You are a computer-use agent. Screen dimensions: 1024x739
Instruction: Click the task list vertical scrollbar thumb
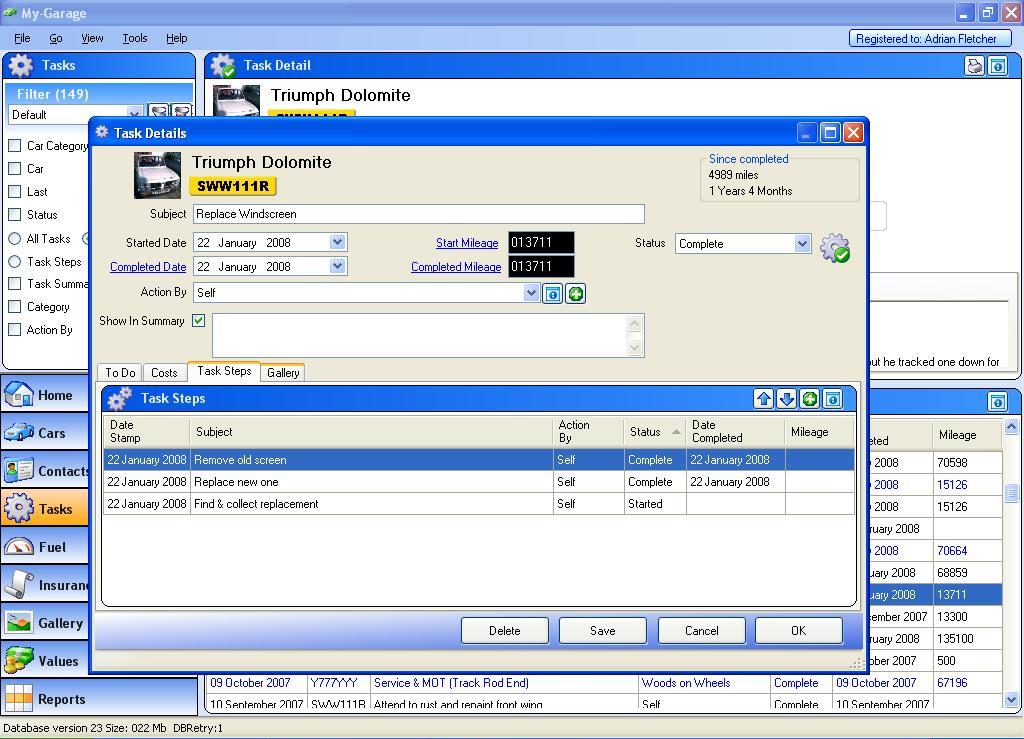1011,493
